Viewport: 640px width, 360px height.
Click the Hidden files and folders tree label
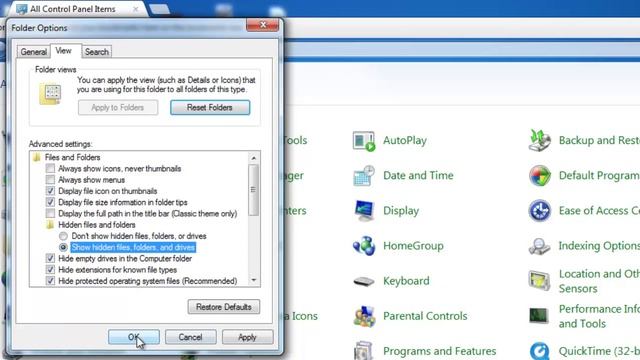click(x=97, y=225)
